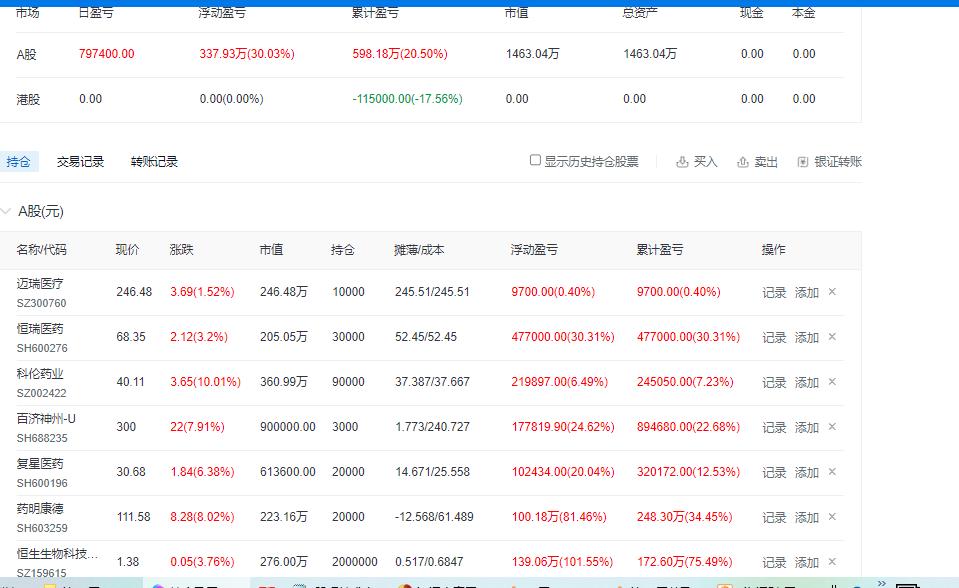Click 337.93万(30.03%) floating profit value

pos(247,54)
